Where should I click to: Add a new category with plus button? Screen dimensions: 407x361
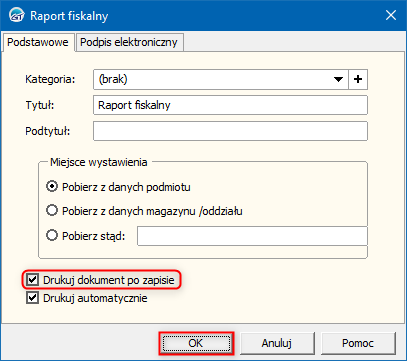click(x=358, y=79)
